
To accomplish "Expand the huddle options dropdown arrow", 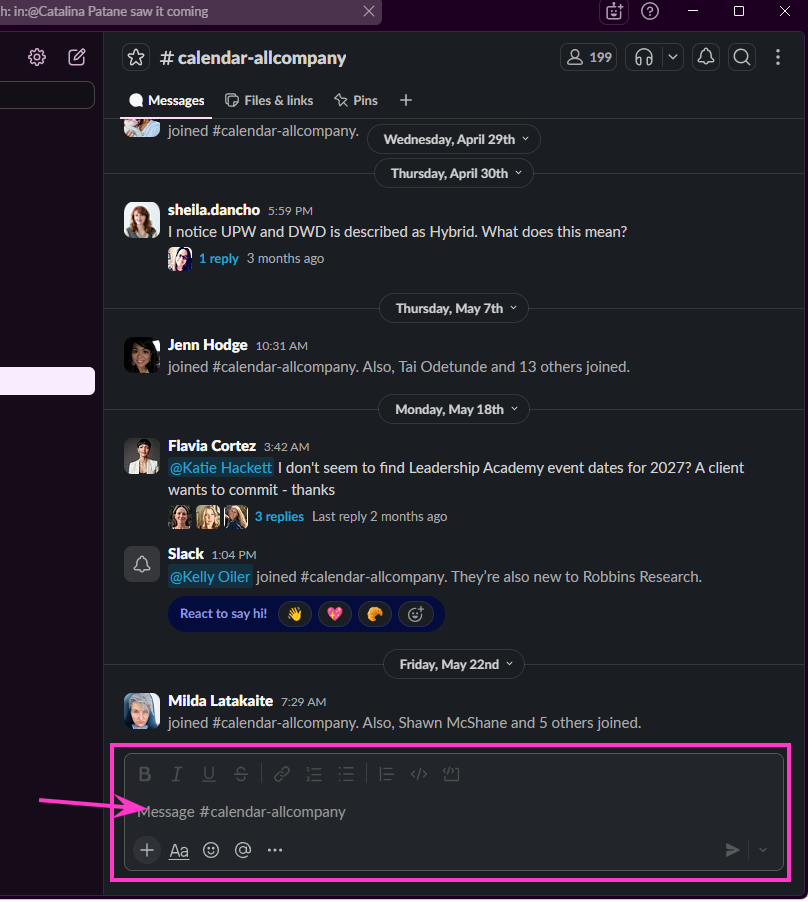I will 673,58.
